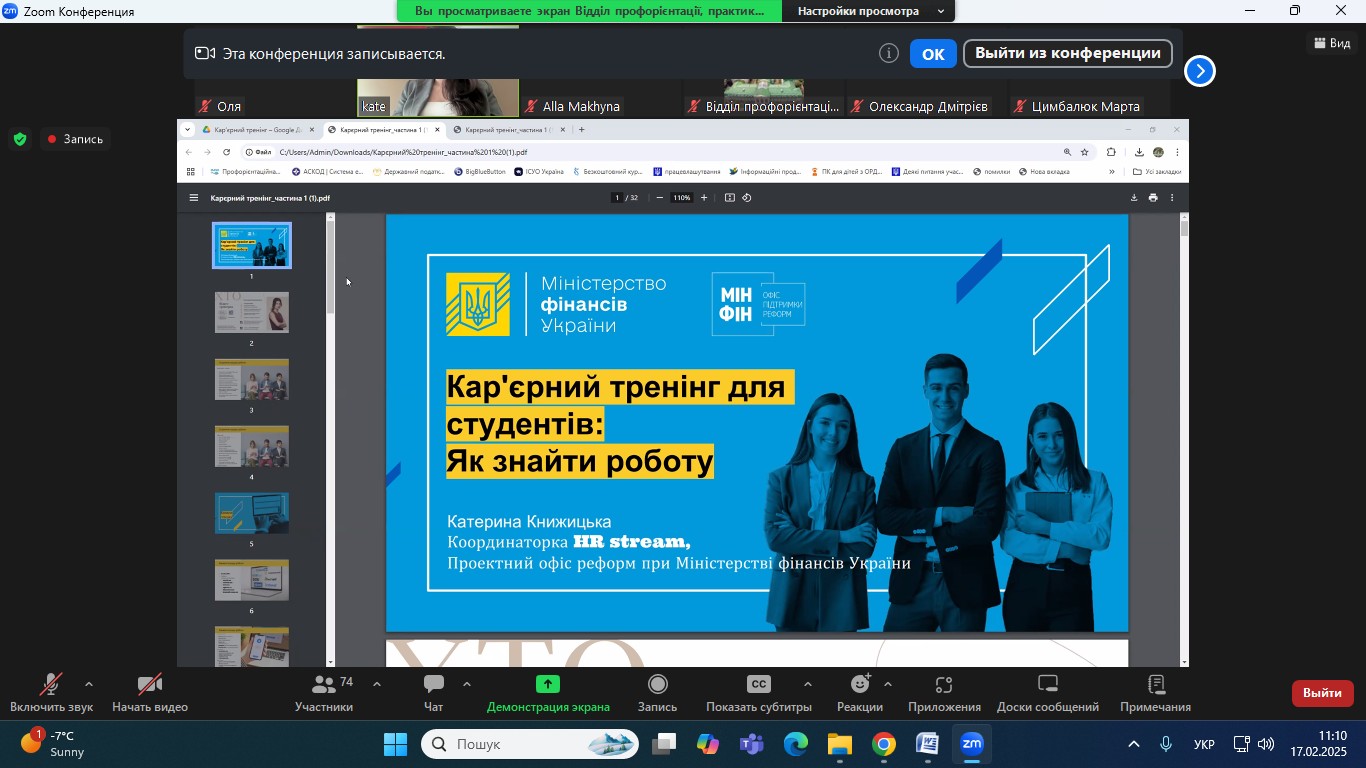
Task: Expand the chat options arrow
Action: pos(467,685)
